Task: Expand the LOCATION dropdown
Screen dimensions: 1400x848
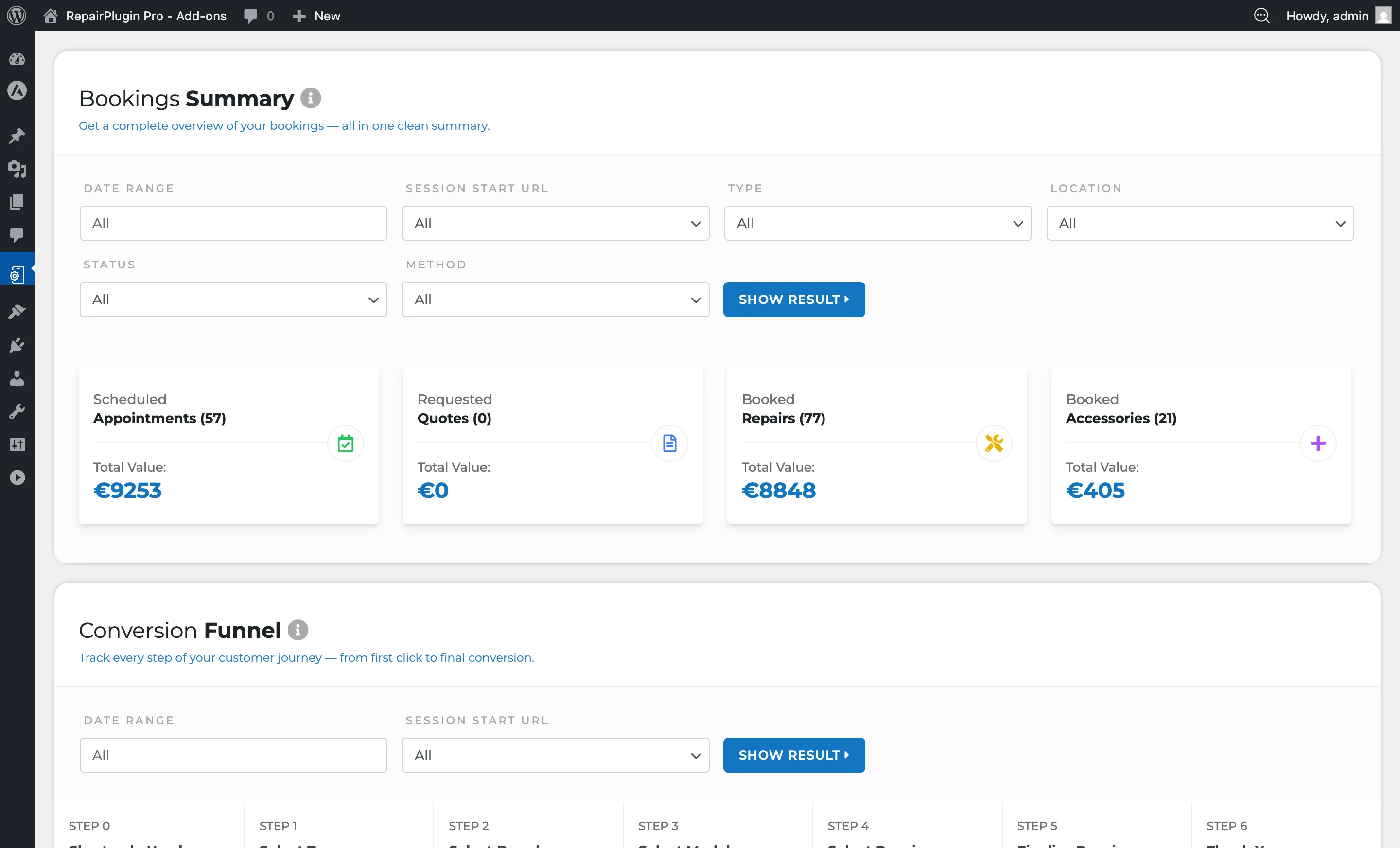Action: tap(1199, 223)
